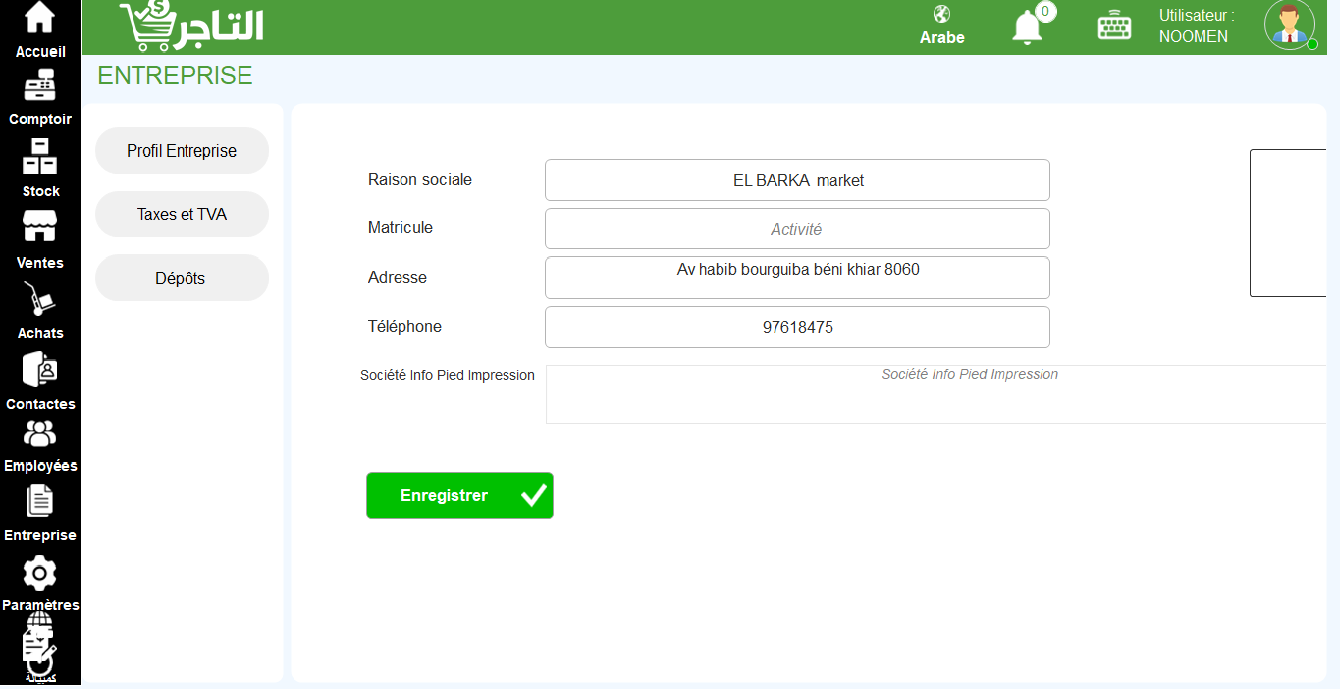The image size is (1340, 689).
Task: Open Employées people icon
Action: click(40, 434)
